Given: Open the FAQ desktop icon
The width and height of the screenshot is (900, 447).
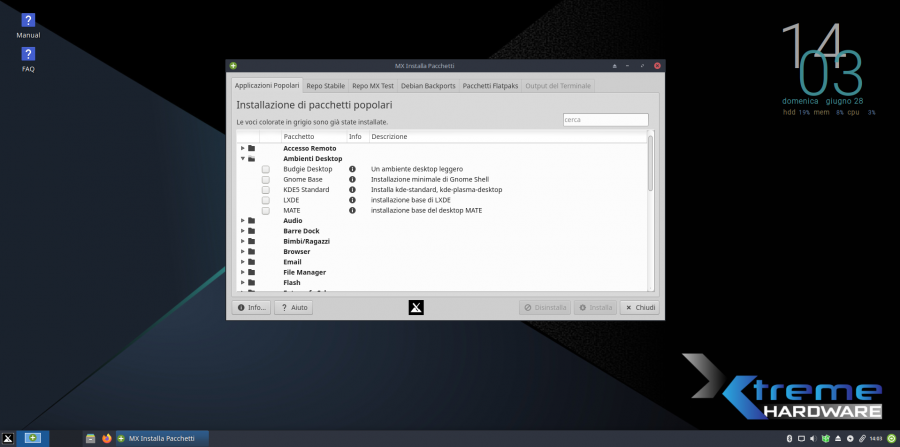Looking at the screenshot, I should pyautogui.click(x=28, y=55).
